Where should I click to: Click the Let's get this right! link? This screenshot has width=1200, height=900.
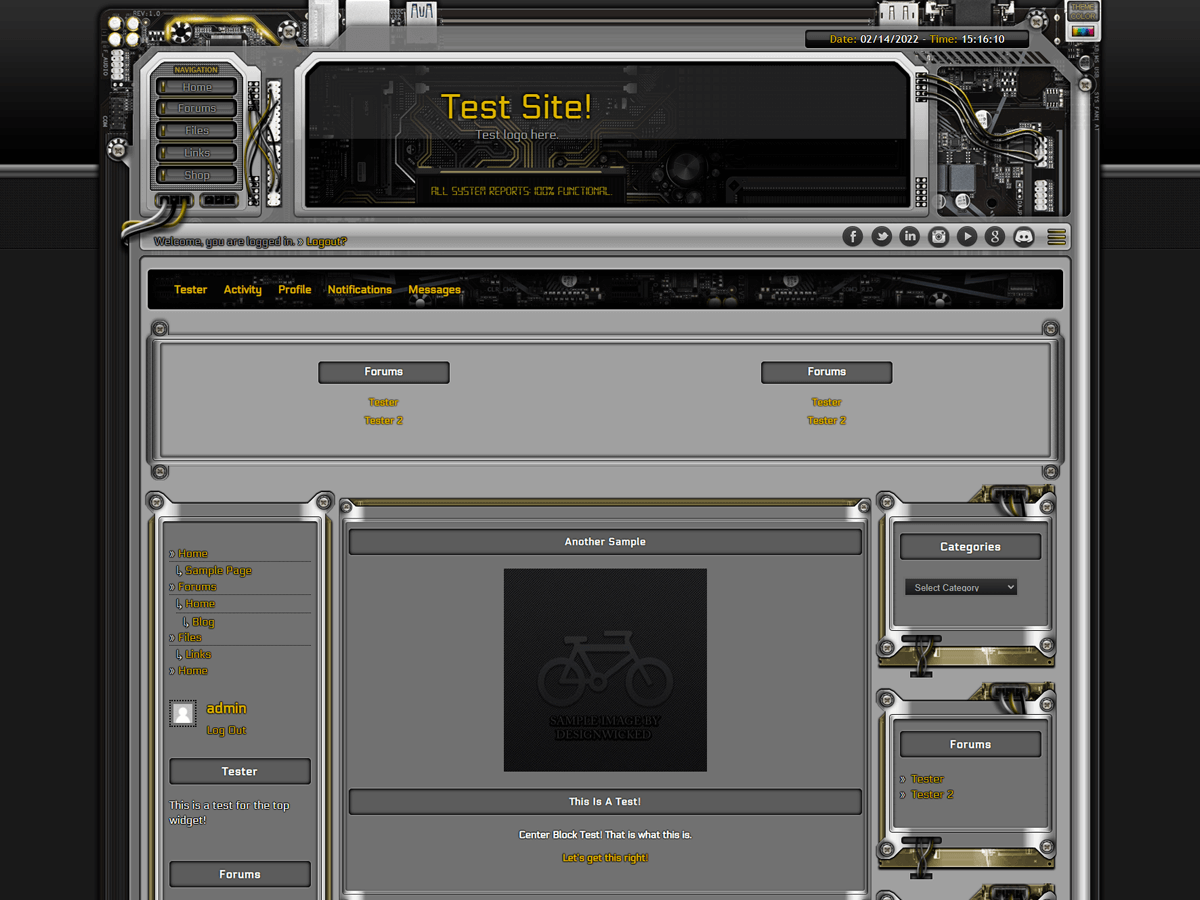pos(605,857)
